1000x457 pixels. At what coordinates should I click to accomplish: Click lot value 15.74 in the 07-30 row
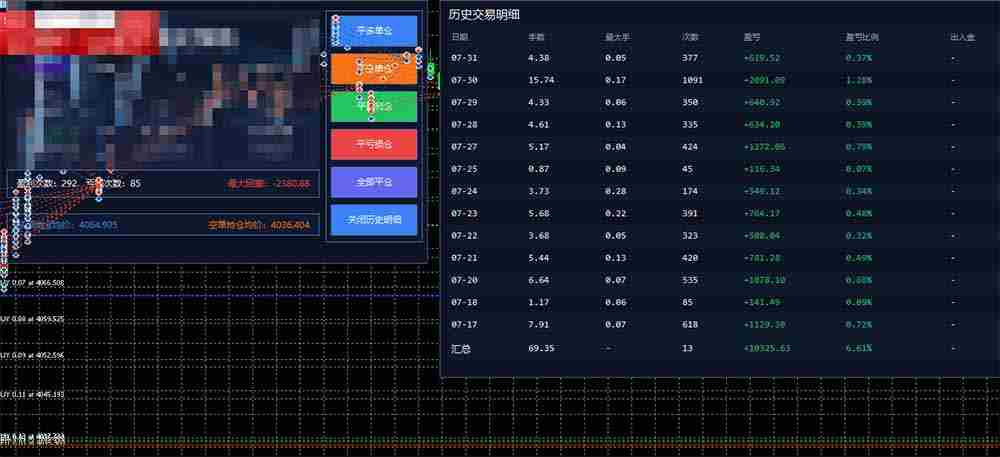[541, 80]
